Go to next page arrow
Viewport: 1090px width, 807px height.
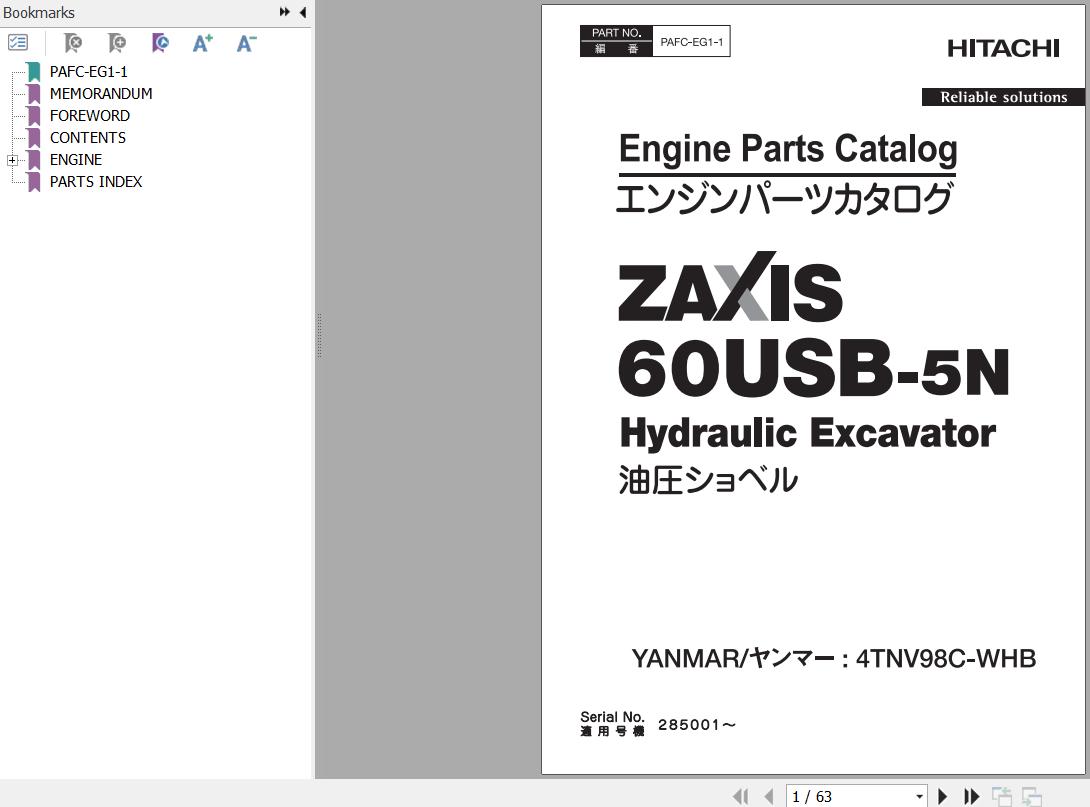click(943, 796)
